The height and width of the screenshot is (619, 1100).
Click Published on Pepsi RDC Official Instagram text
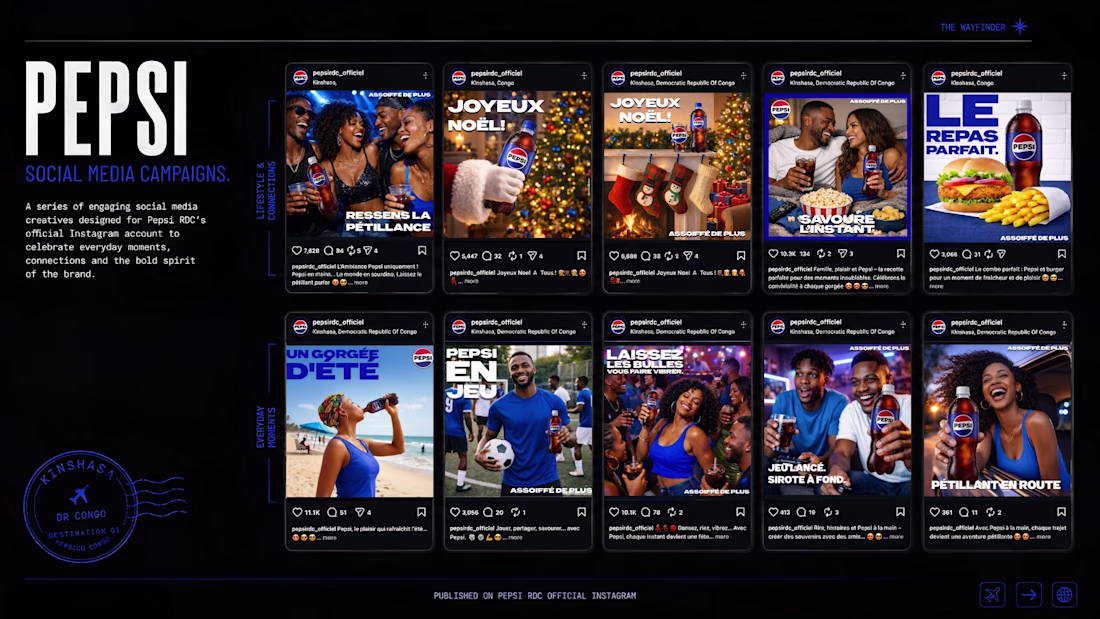coord(535,596)
